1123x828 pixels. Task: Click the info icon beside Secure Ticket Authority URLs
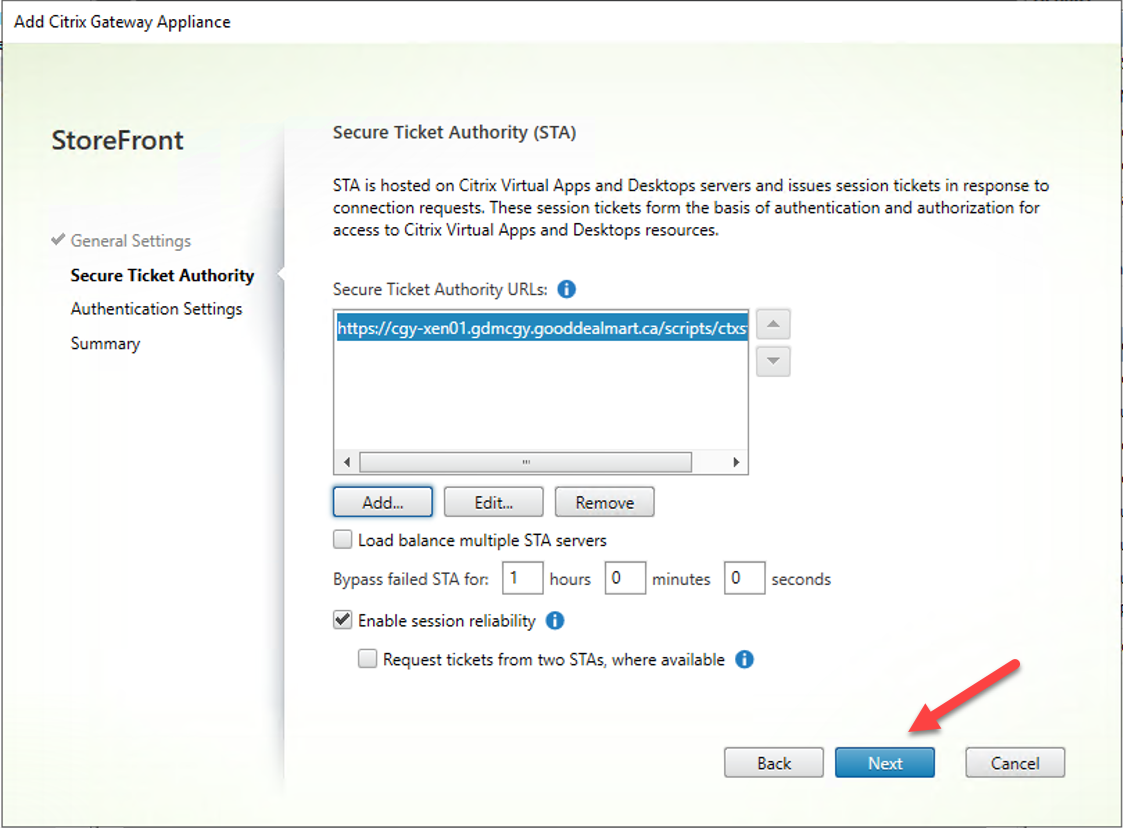[x=566, y=289]
